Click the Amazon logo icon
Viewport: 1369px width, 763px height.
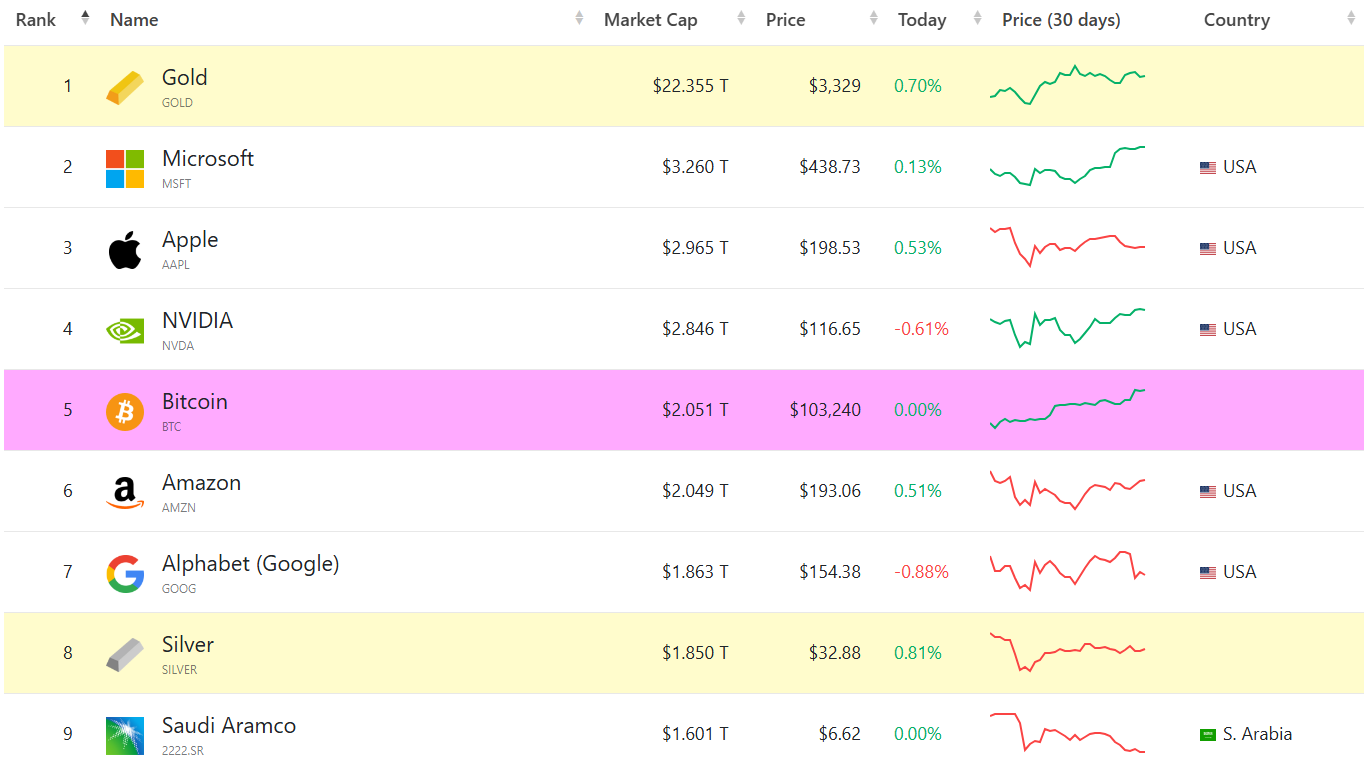click(125, 492)
